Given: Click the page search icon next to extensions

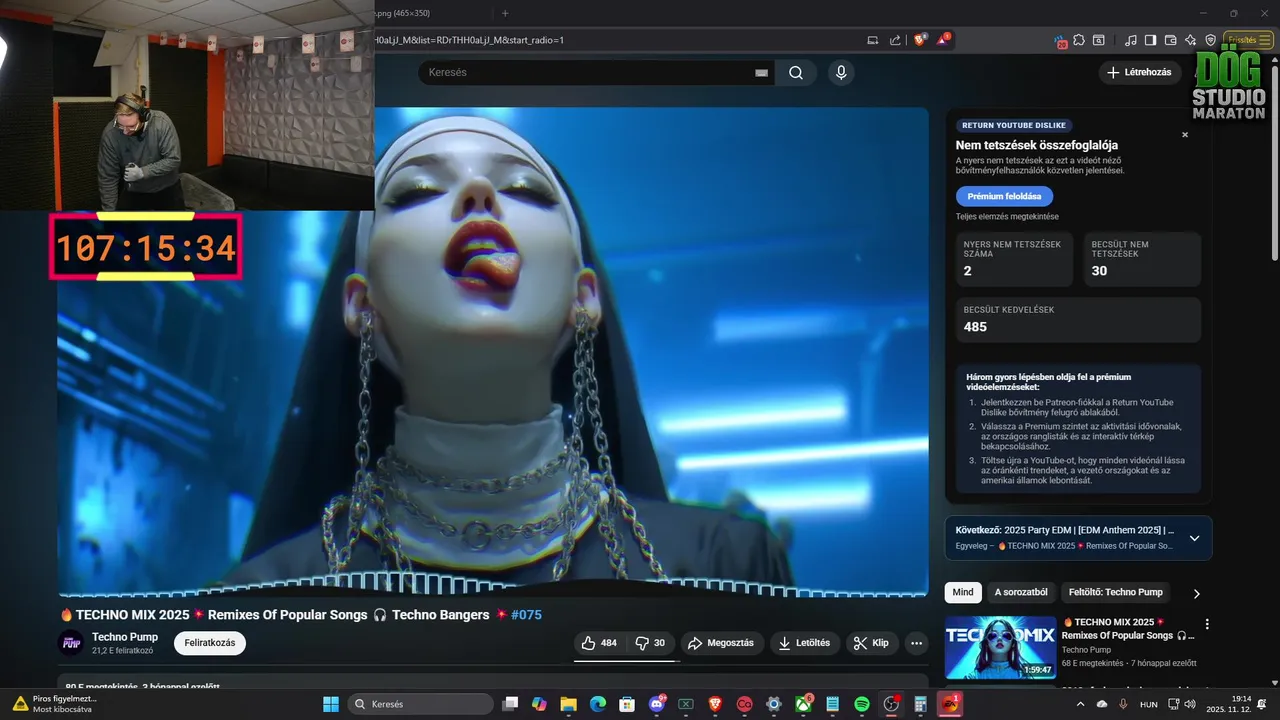Looking at the screenshot, I should (x=1099, y=40).
